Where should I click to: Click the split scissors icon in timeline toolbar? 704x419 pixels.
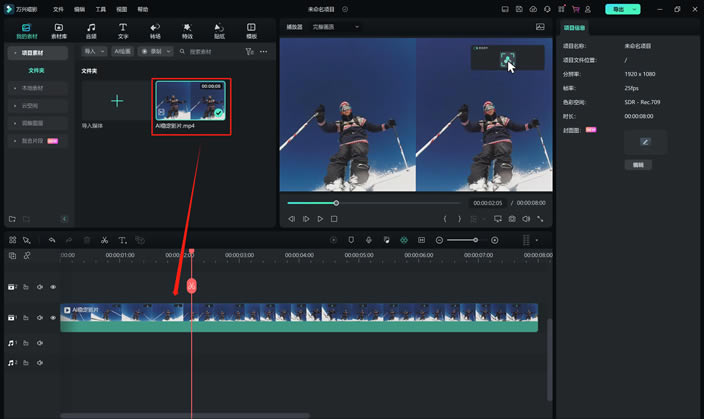tap(105, 240)
